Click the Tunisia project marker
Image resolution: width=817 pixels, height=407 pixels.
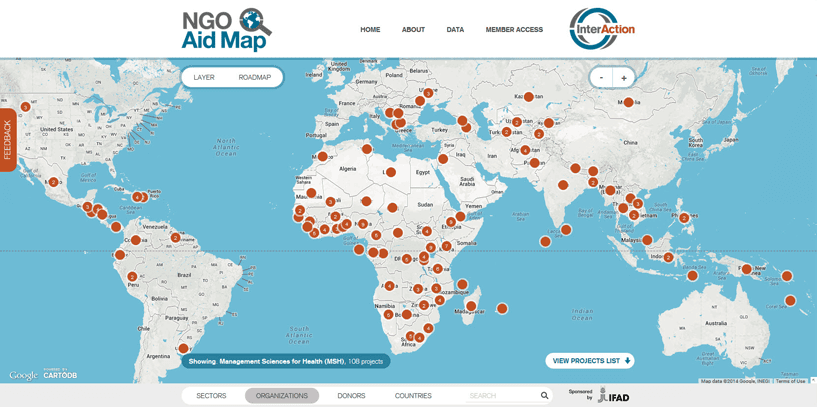point(367,149)
